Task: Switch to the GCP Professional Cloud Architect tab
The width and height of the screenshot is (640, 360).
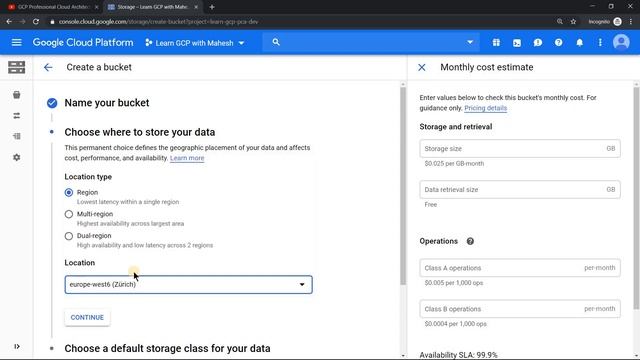Action: point(53,7)
